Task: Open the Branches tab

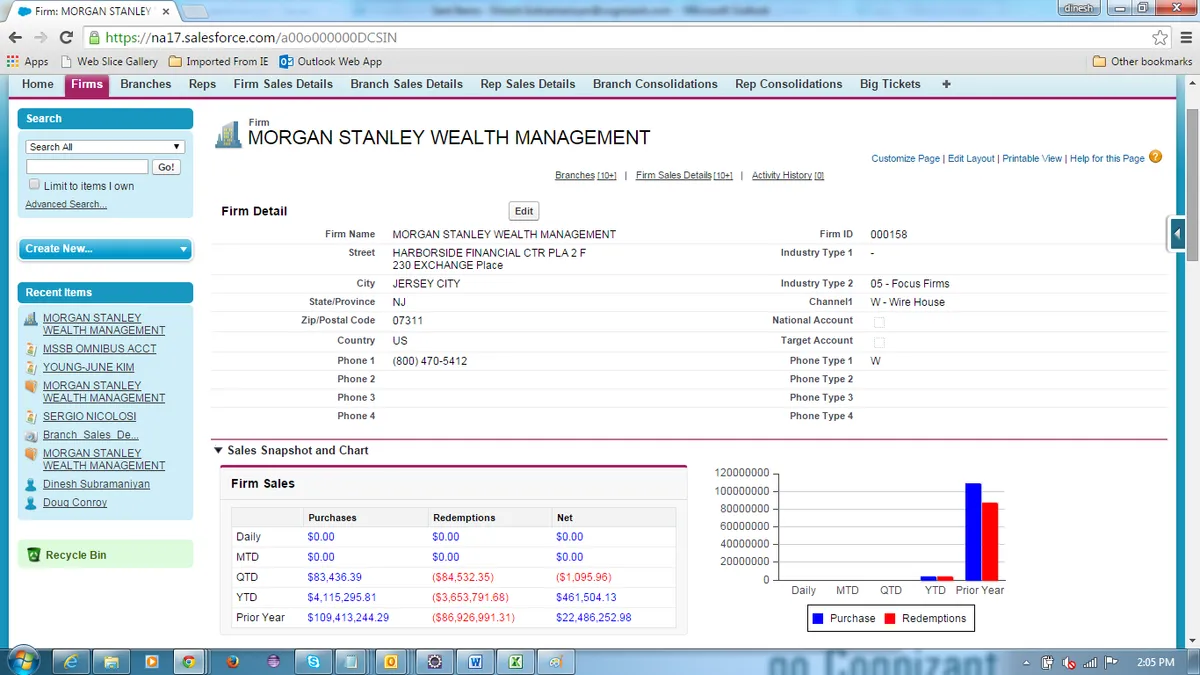Action: [146, 84]
